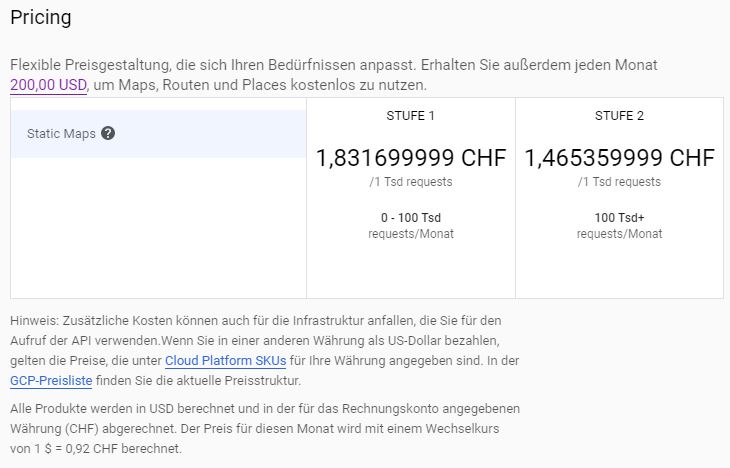Click '/1 Tsd requests' under STUFE 2
The height and width of the screenshot is (468, 730).
pyautogui.click(x=619, y=182)
